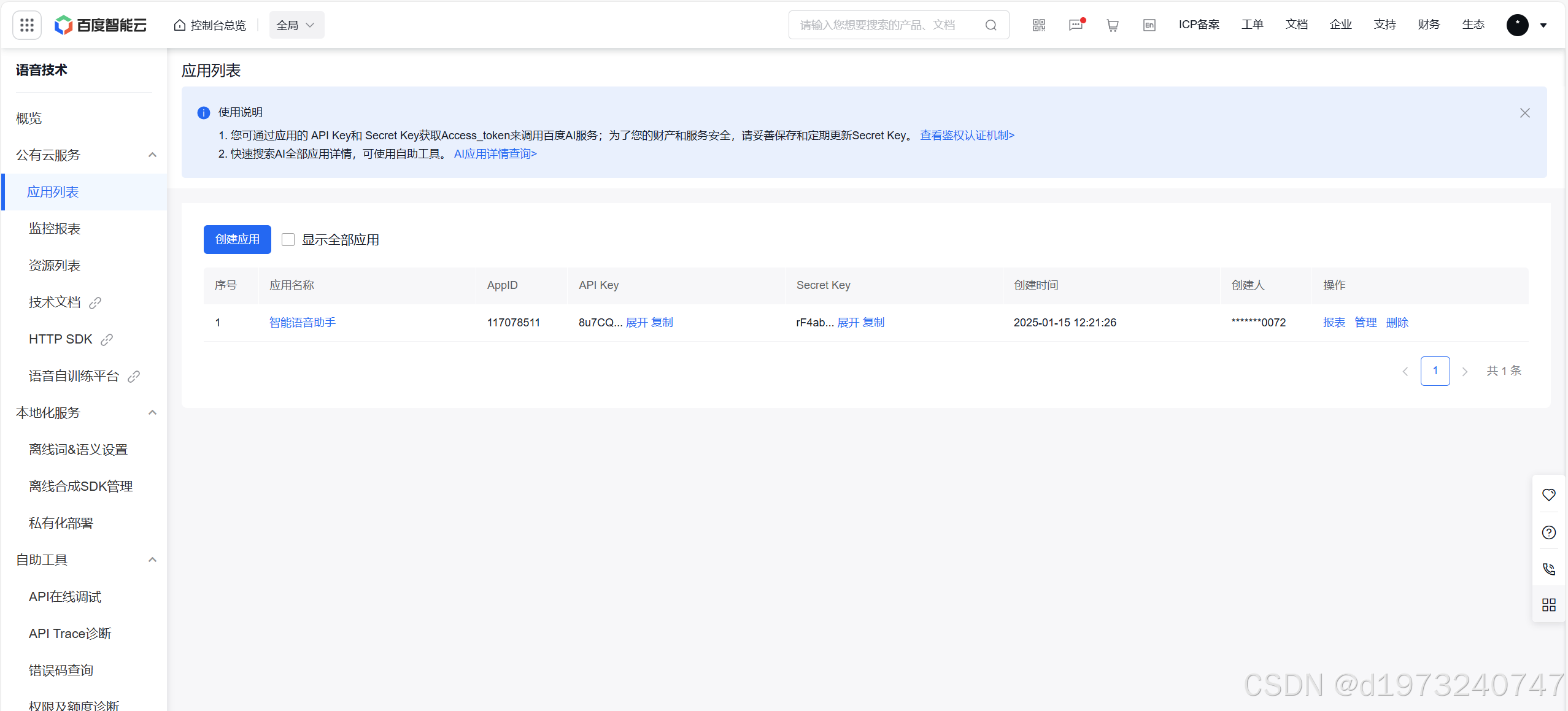Open the 智能语音助手 application link
The image size is (1568, 711).
pos(302,322)
